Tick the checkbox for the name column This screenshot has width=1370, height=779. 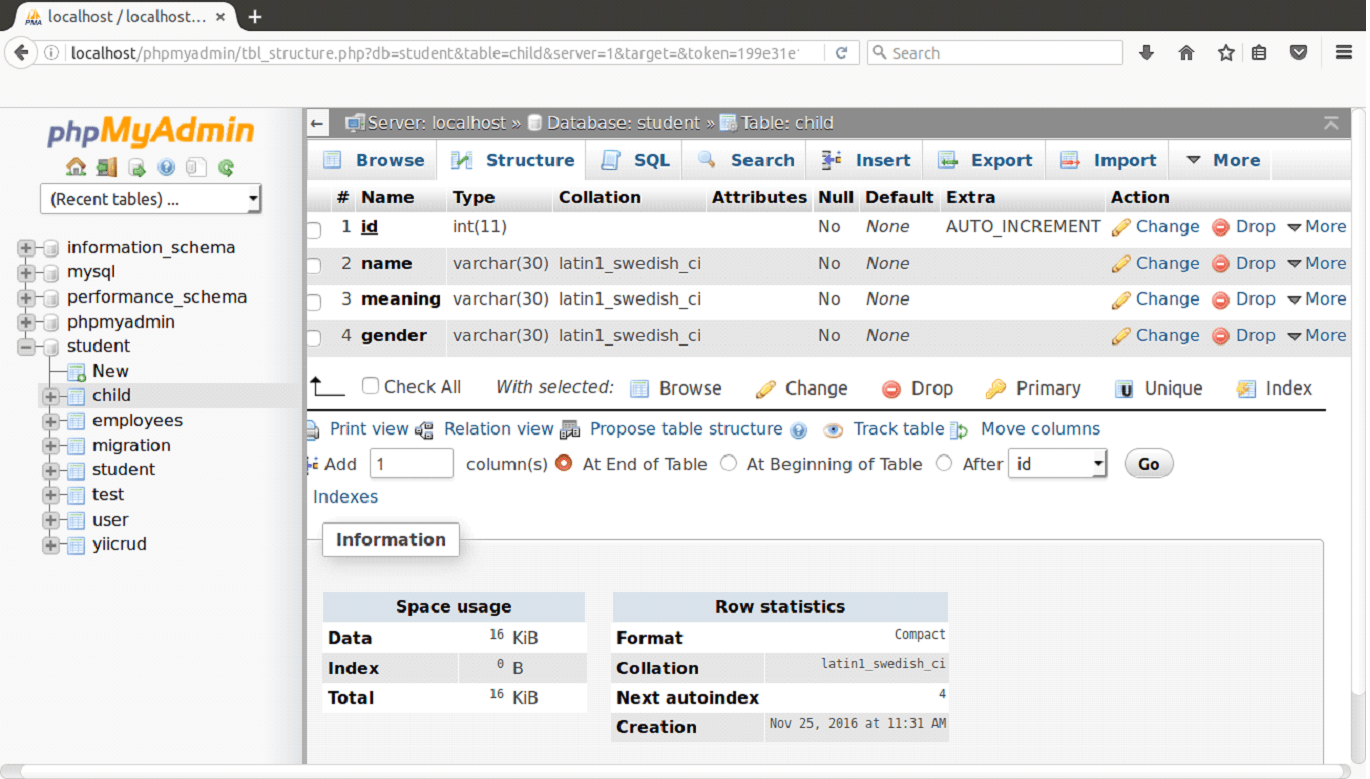(x=313, y=266)
